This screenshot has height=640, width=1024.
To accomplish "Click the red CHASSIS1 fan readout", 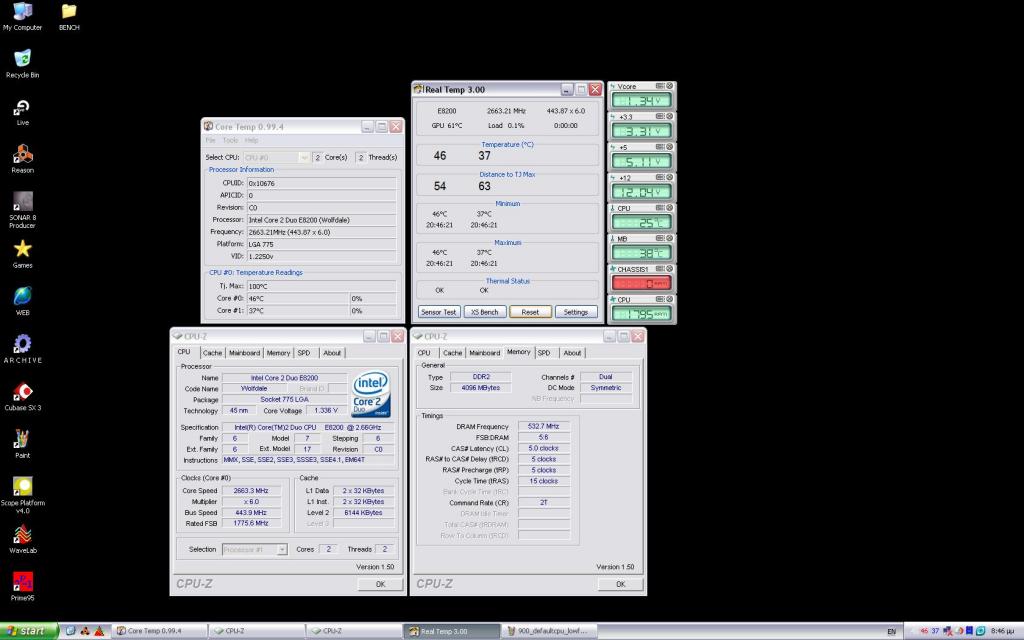I will tap(641, 283).
